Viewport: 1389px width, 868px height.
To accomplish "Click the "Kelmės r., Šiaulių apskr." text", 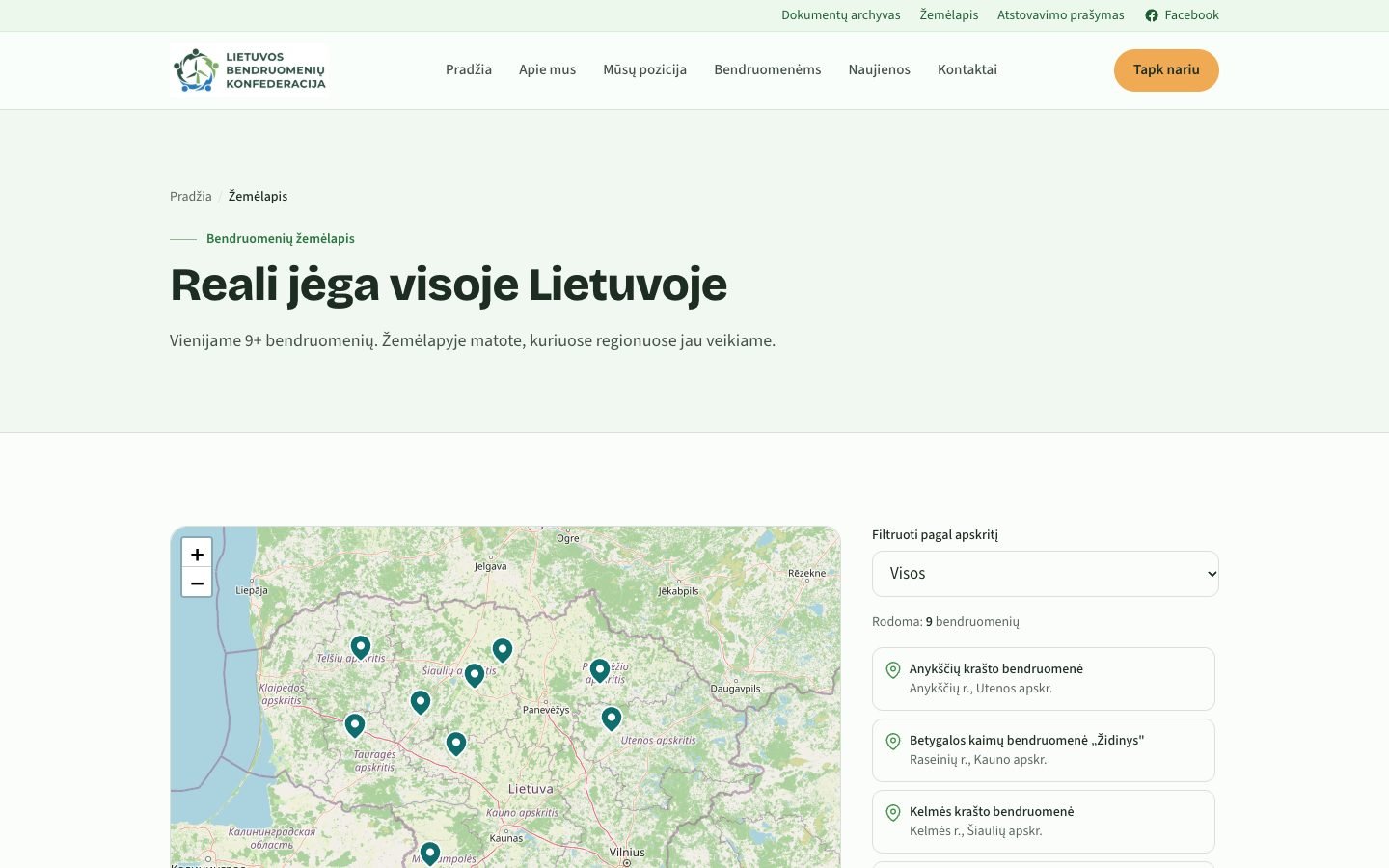I will point(976,831).
